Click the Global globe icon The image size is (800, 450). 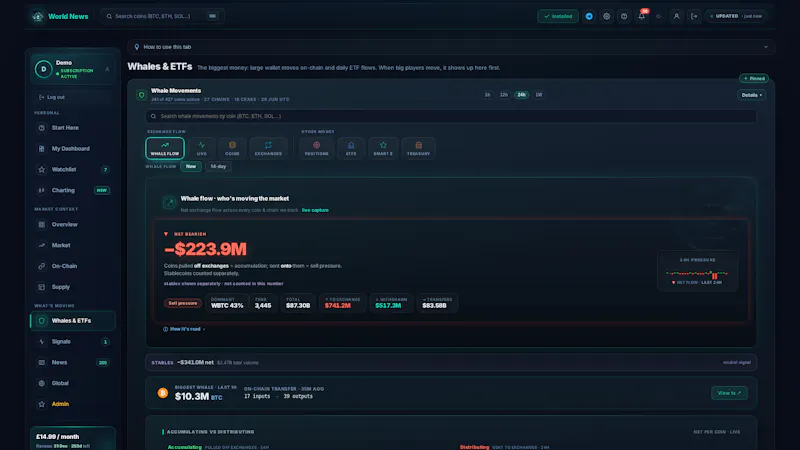(x=42, y=383)
